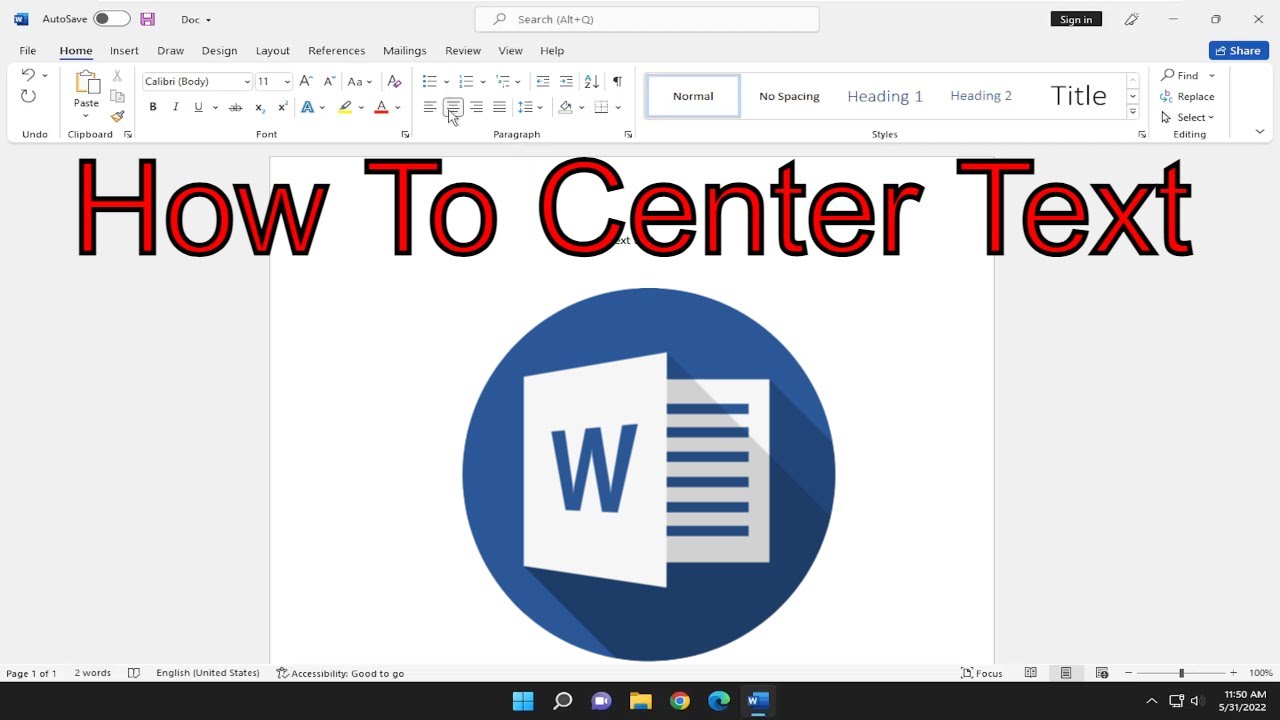Increase paragraph indent

click(566, 81)
